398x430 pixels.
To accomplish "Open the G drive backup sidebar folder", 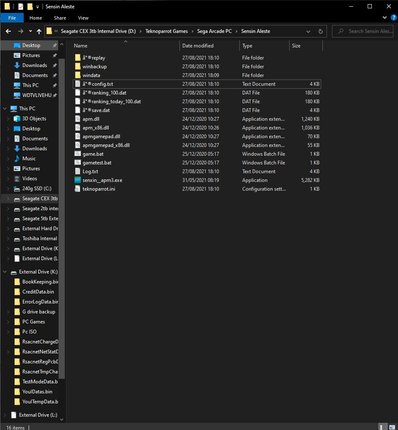I will point(39,312).
